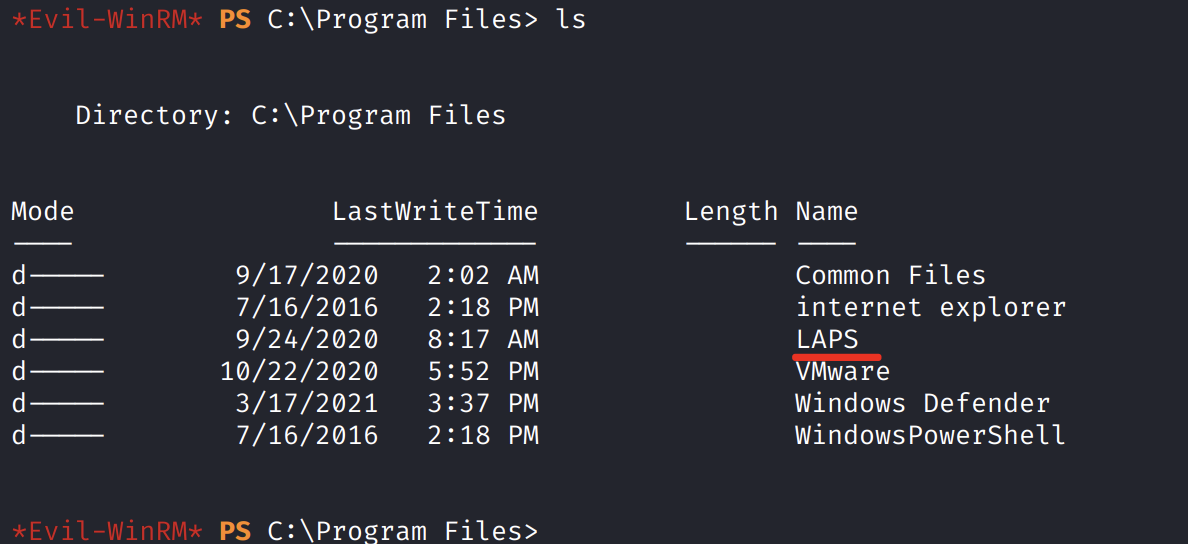Click the LAPS directory name
The height and width of the screenshot is (544, 1188).
[x=826, y=339]
